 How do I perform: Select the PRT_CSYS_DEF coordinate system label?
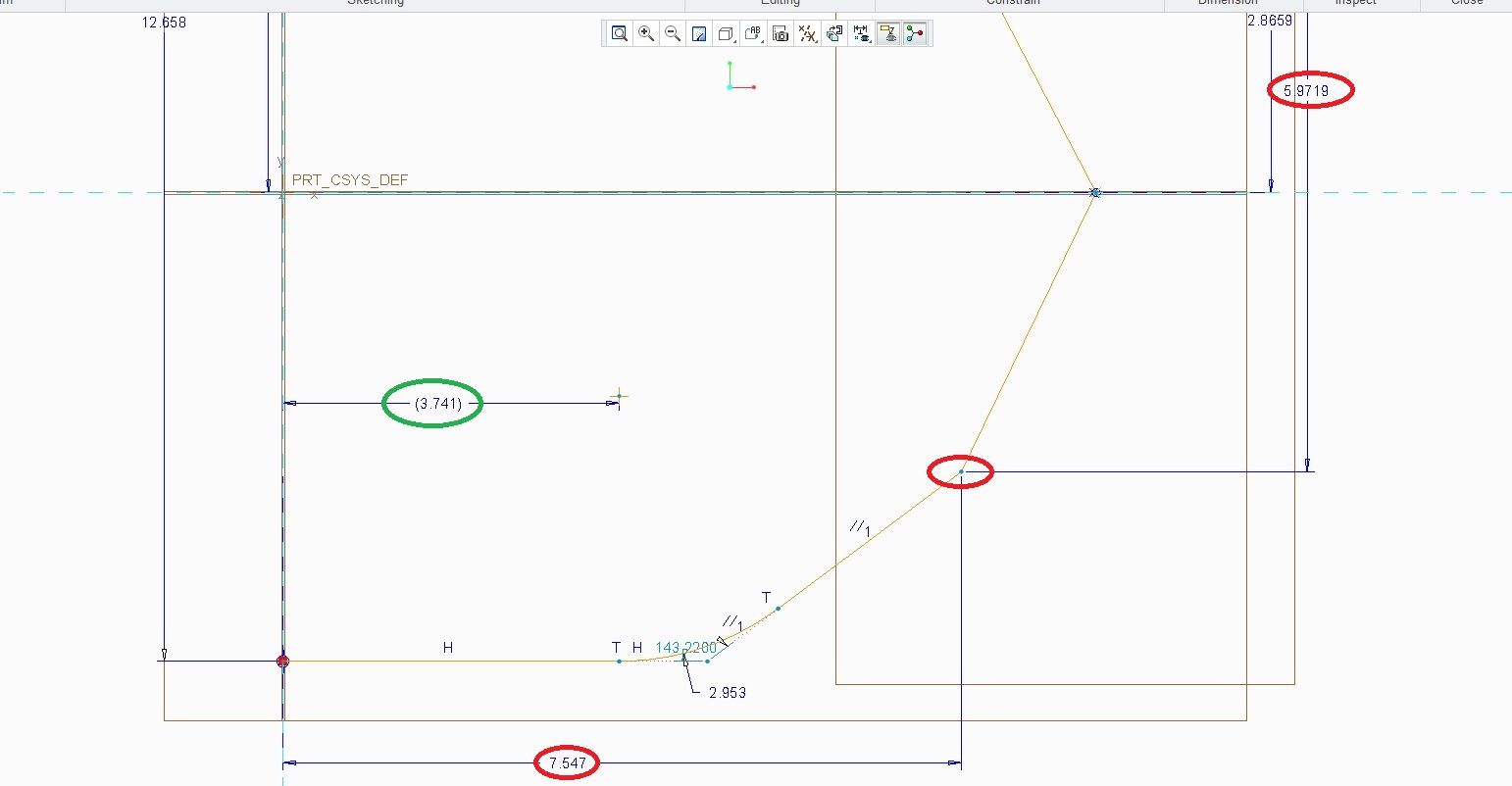[350, 180]
